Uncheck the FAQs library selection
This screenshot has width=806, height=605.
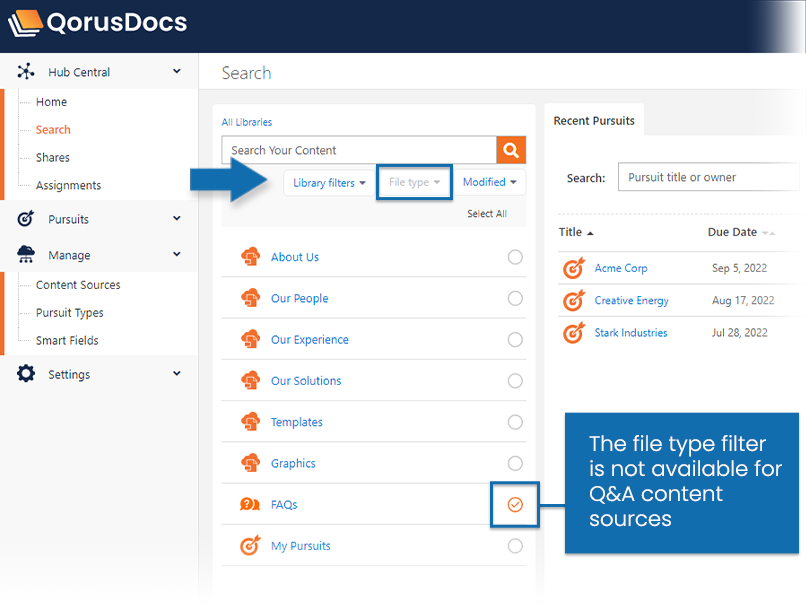515,505
